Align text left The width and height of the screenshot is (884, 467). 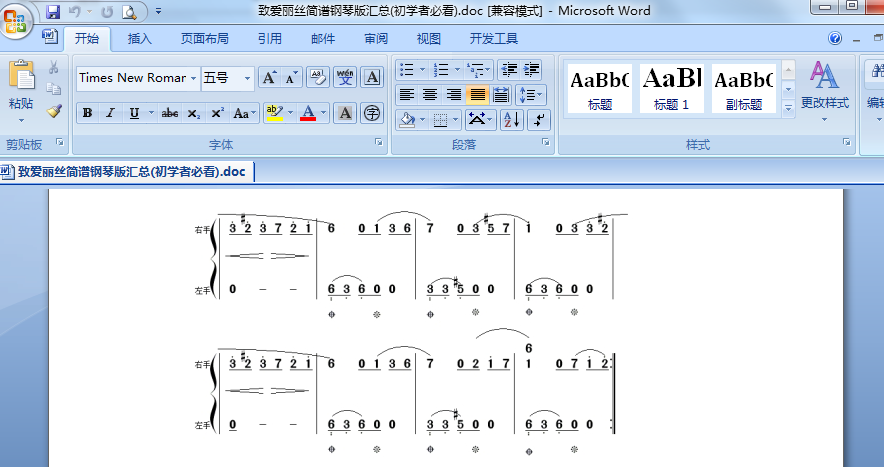(x=407, y=95)
